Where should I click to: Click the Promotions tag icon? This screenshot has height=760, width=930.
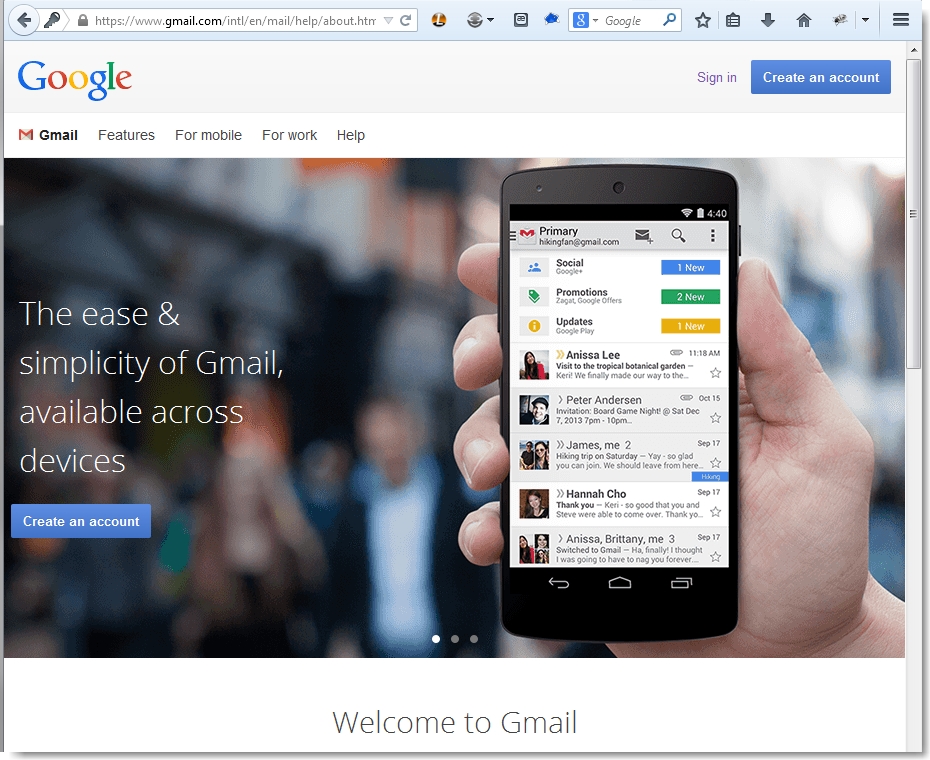click(534, 296)
